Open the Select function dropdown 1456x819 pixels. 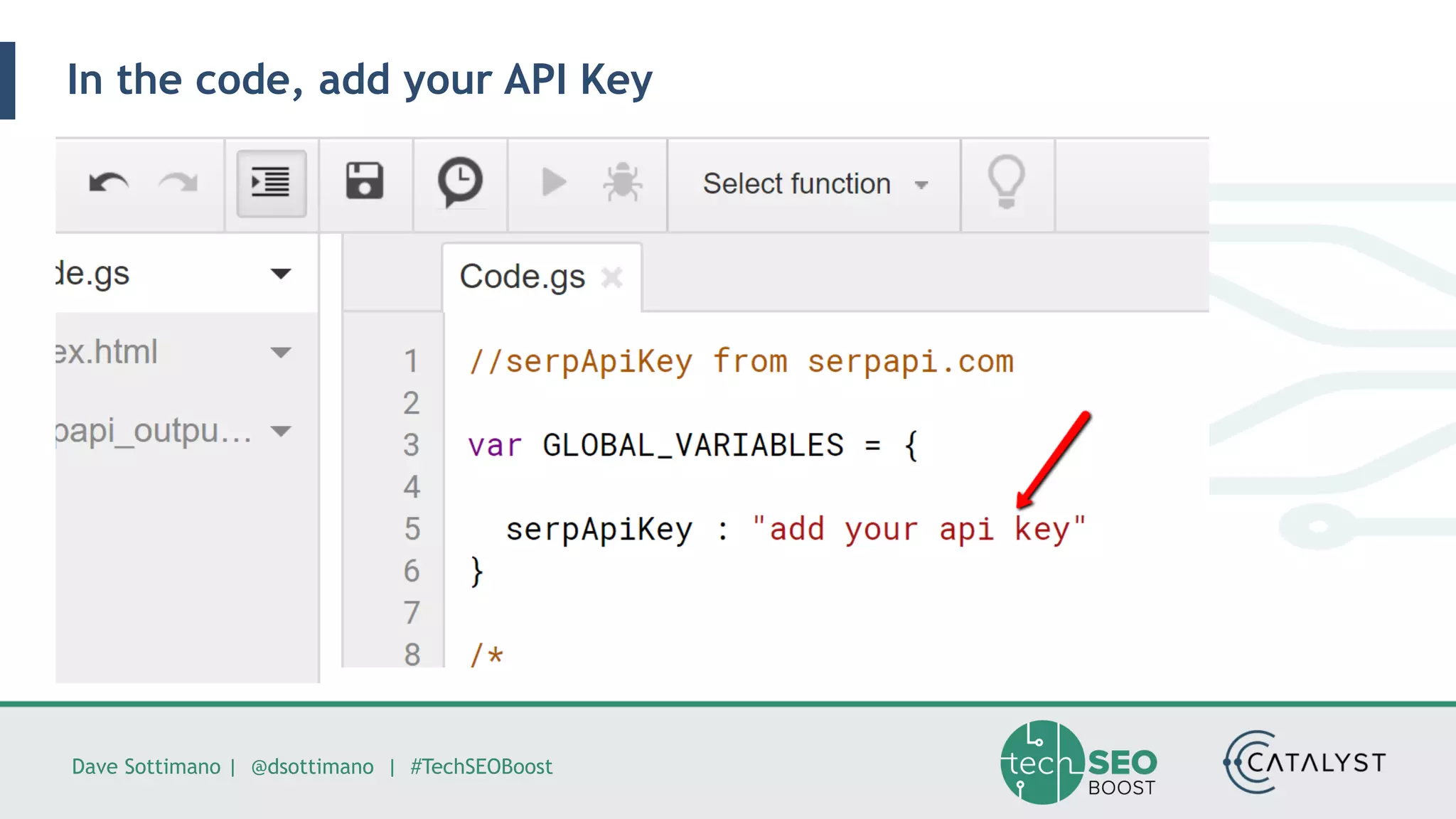[815, 184]
